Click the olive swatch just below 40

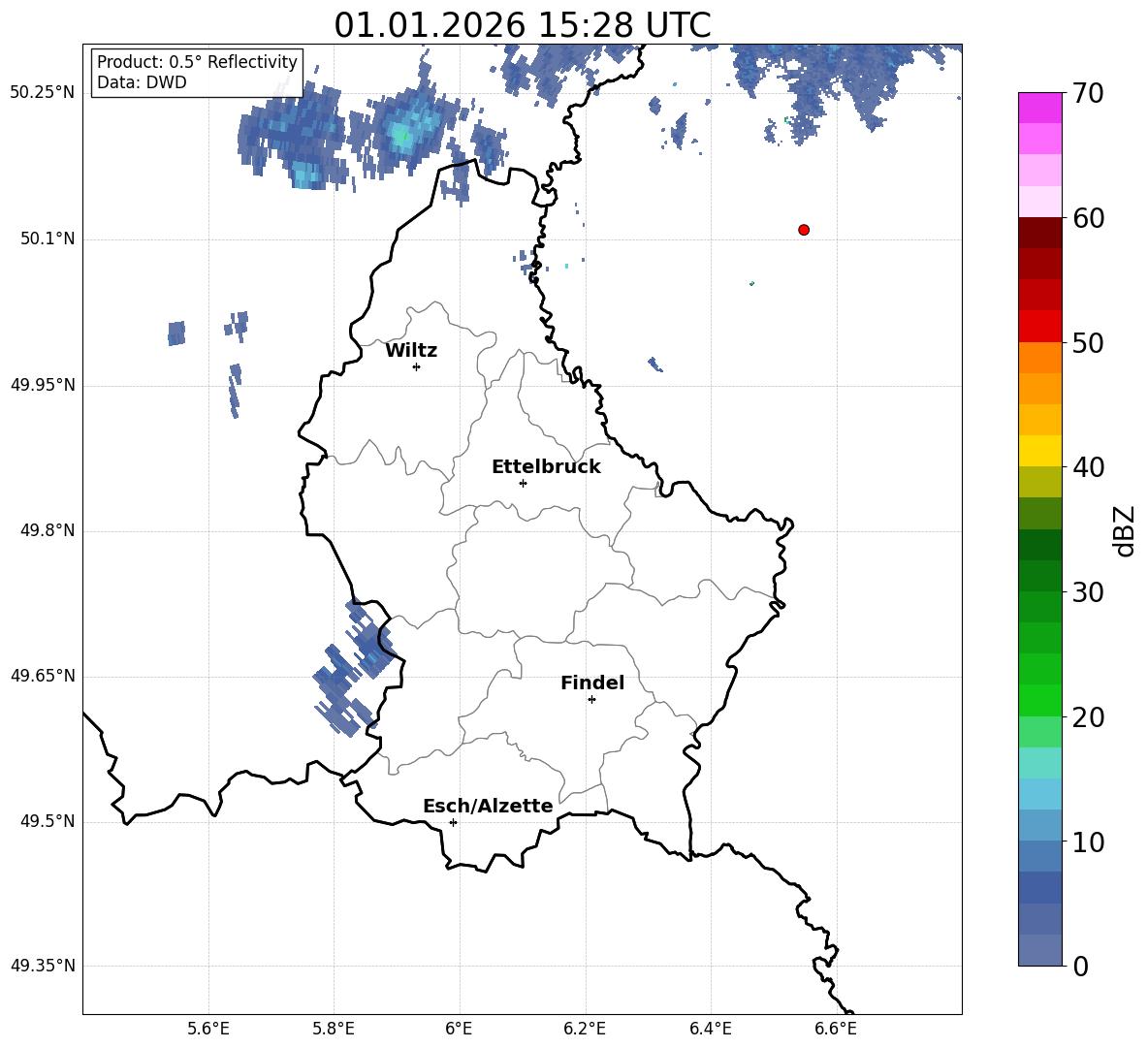pyautogui.click(x=1039, y=482)
